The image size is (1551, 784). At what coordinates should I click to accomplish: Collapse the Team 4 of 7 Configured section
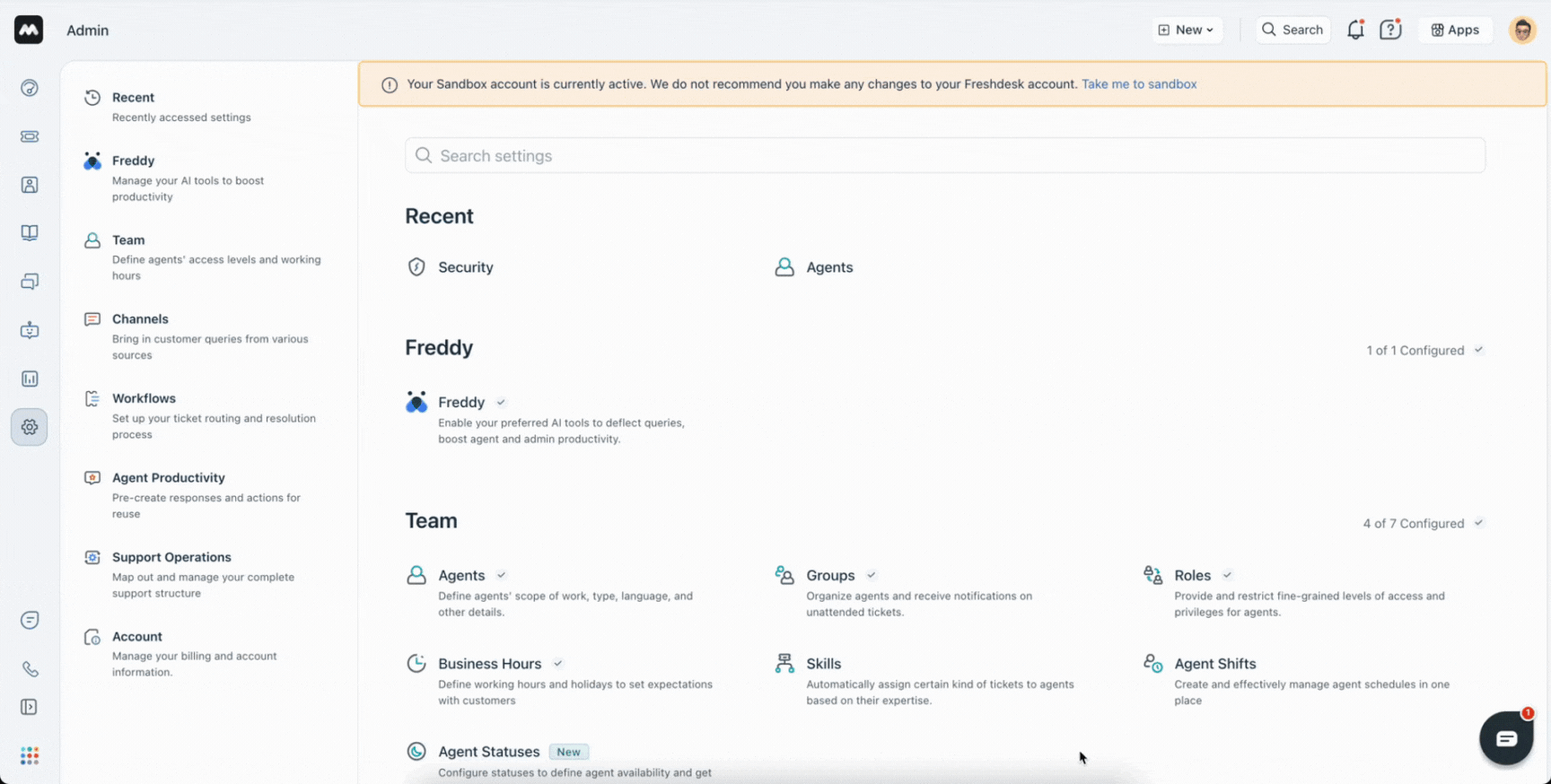click(1478, 524)
